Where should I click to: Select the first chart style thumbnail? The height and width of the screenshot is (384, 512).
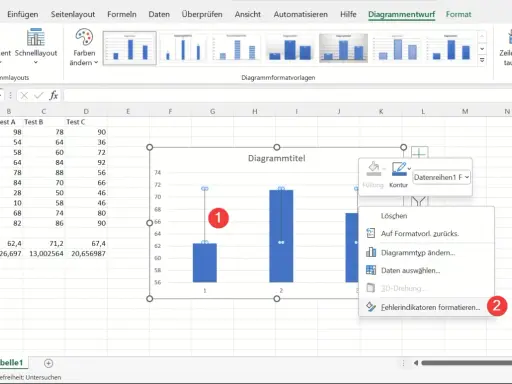point(130,48)
